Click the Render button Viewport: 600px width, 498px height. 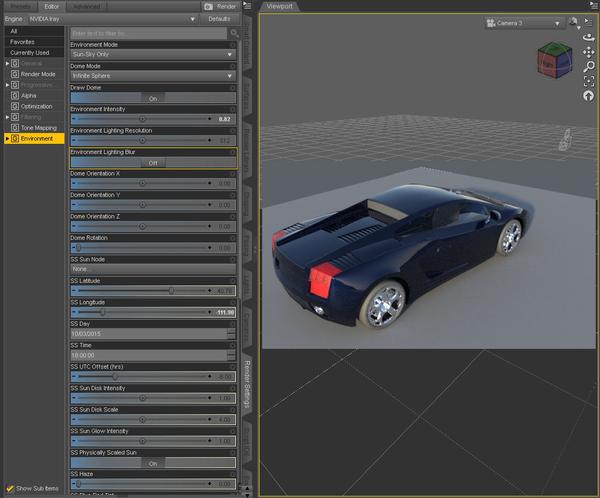(220, 6)
